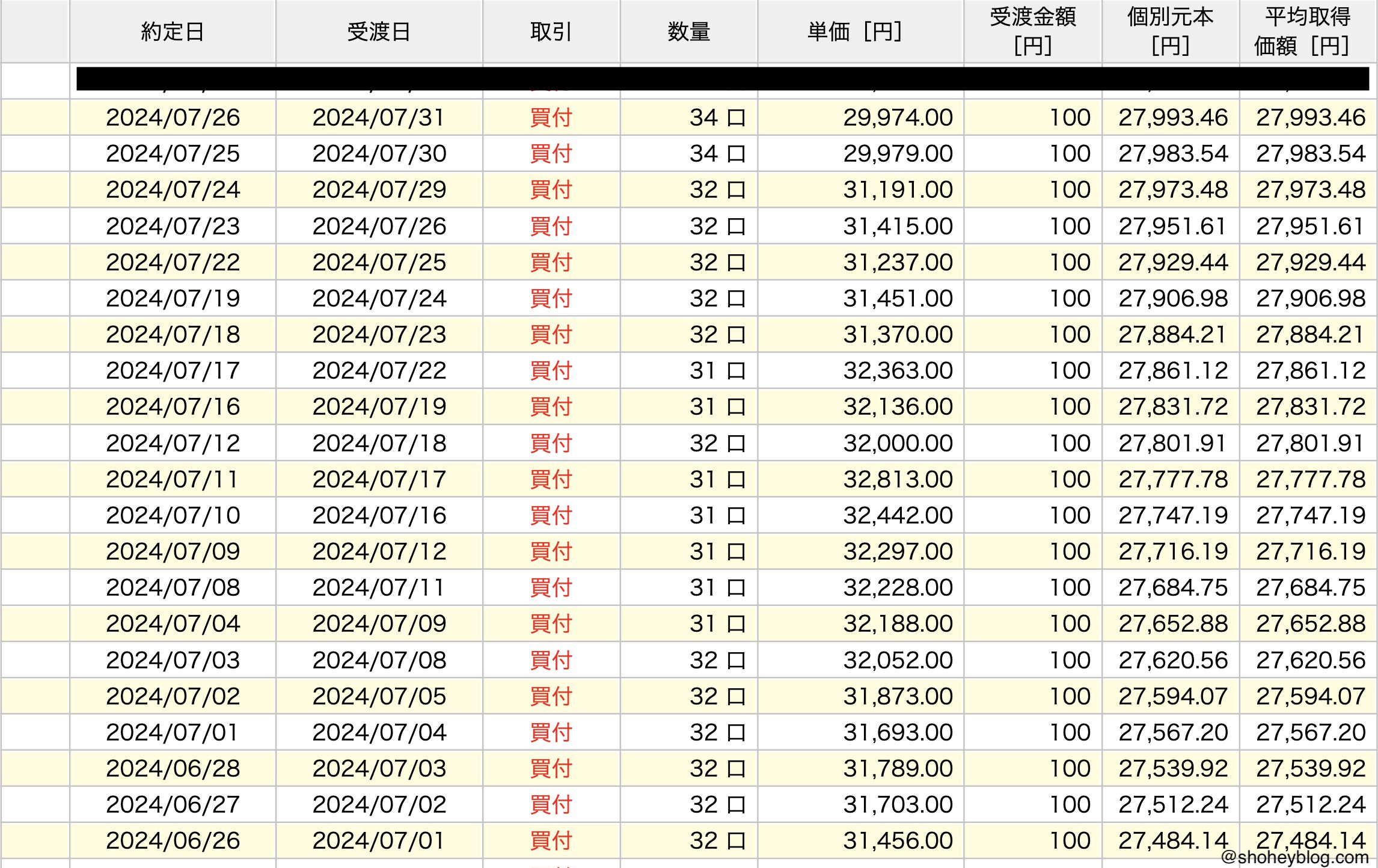Screen dimensions: 1378x868
Task: Select settlement date 2024/07/05 cell
Action: 379,696
